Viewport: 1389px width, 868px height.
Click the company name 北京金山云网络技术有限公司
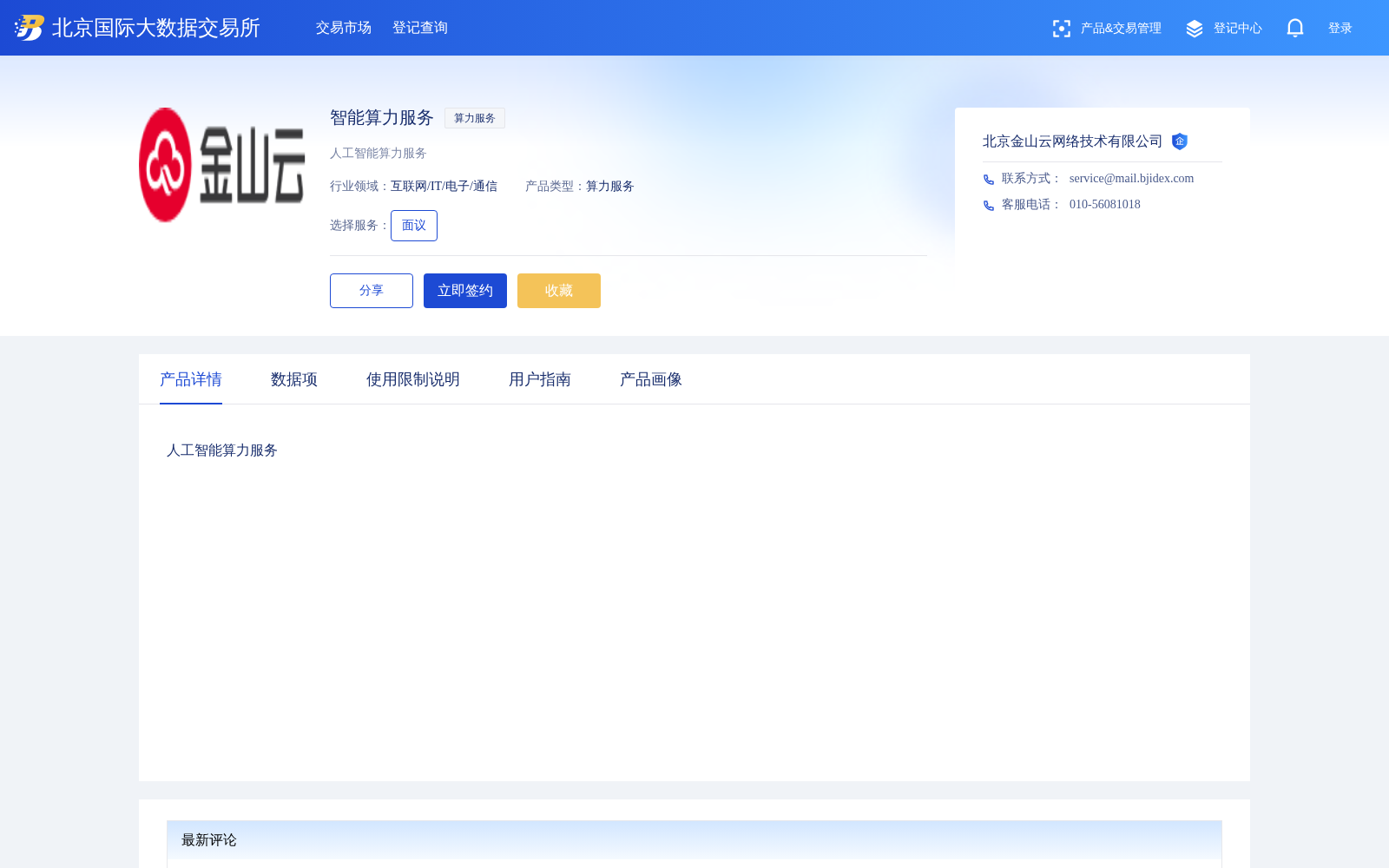[1072, 141]
